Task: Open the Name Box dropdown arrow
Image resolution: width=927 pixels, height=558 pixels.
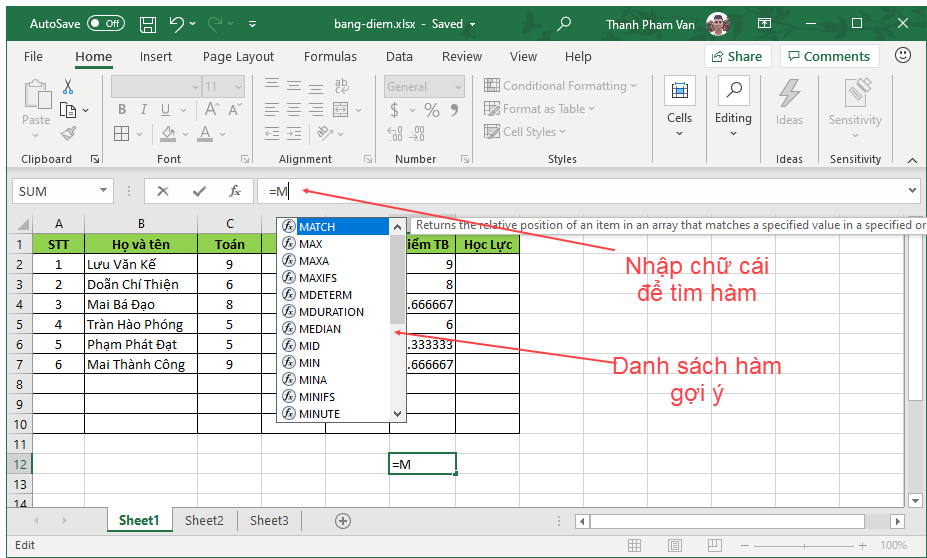Action: (103, 190)
